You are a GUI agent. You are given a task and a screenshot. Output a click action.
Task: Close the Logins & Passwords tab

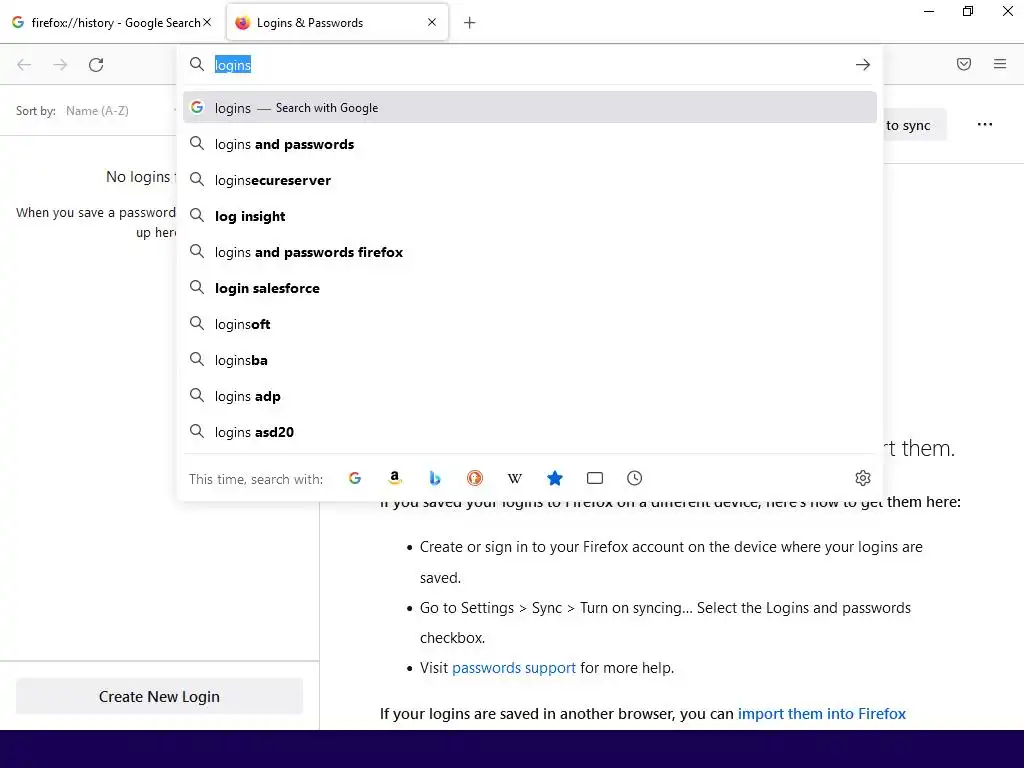[x=432, y=22]
